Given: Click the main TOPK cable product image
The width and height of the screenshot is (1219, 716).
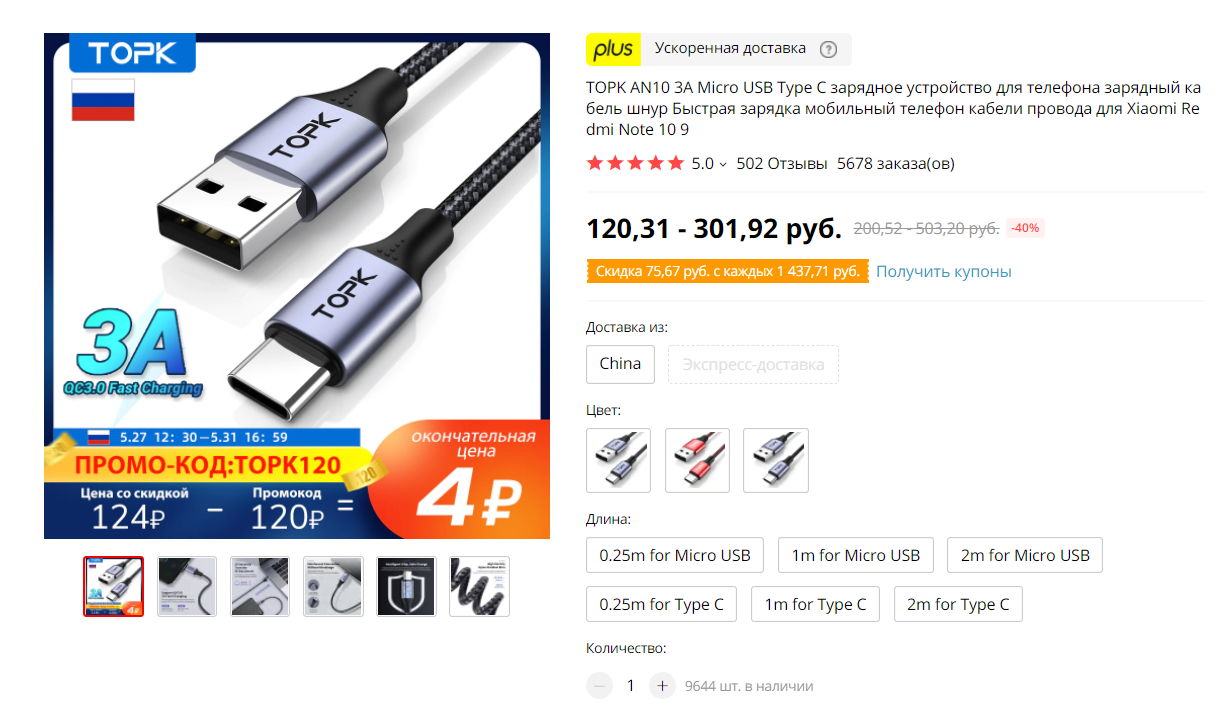Looking at the screenshot, I should [297, 286].
